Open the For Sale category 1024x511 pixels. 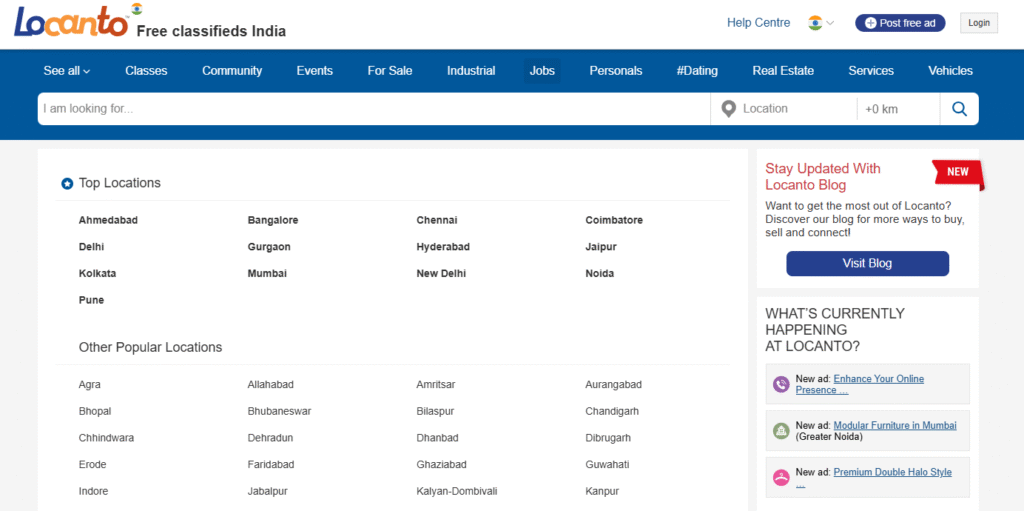390,71
